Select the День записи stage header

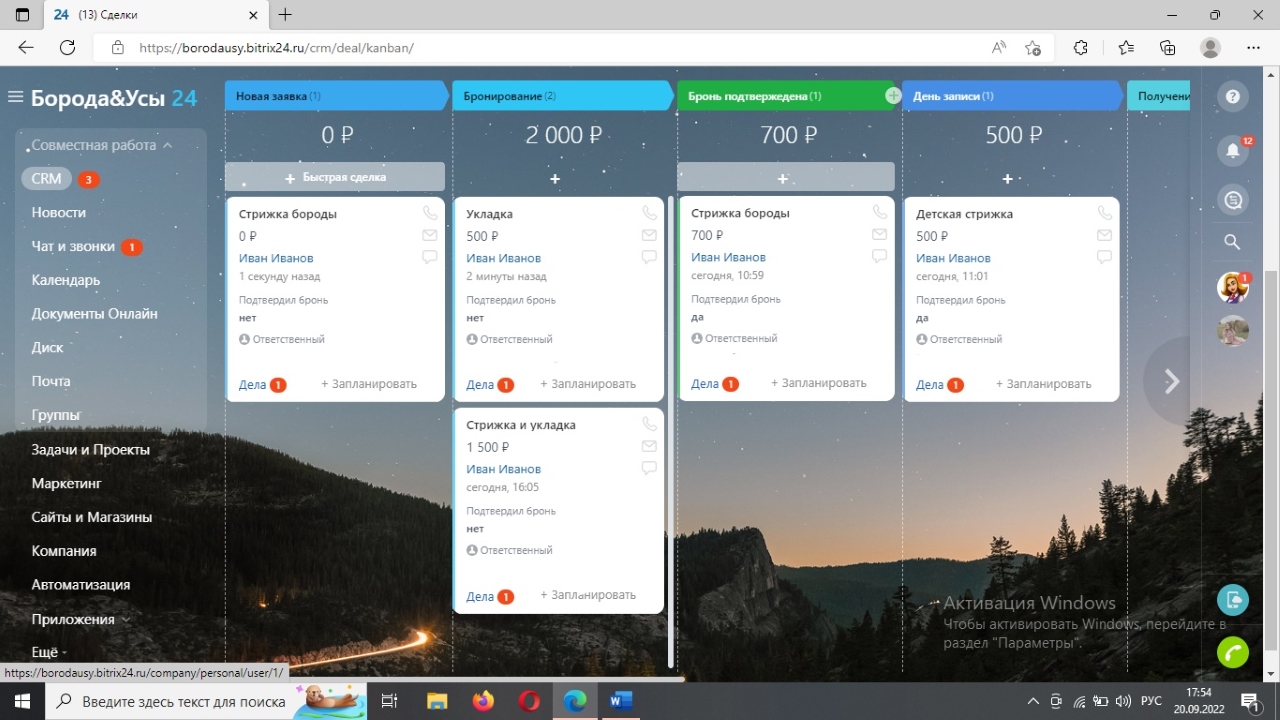pyautogui.click(x=1012, y=96)
